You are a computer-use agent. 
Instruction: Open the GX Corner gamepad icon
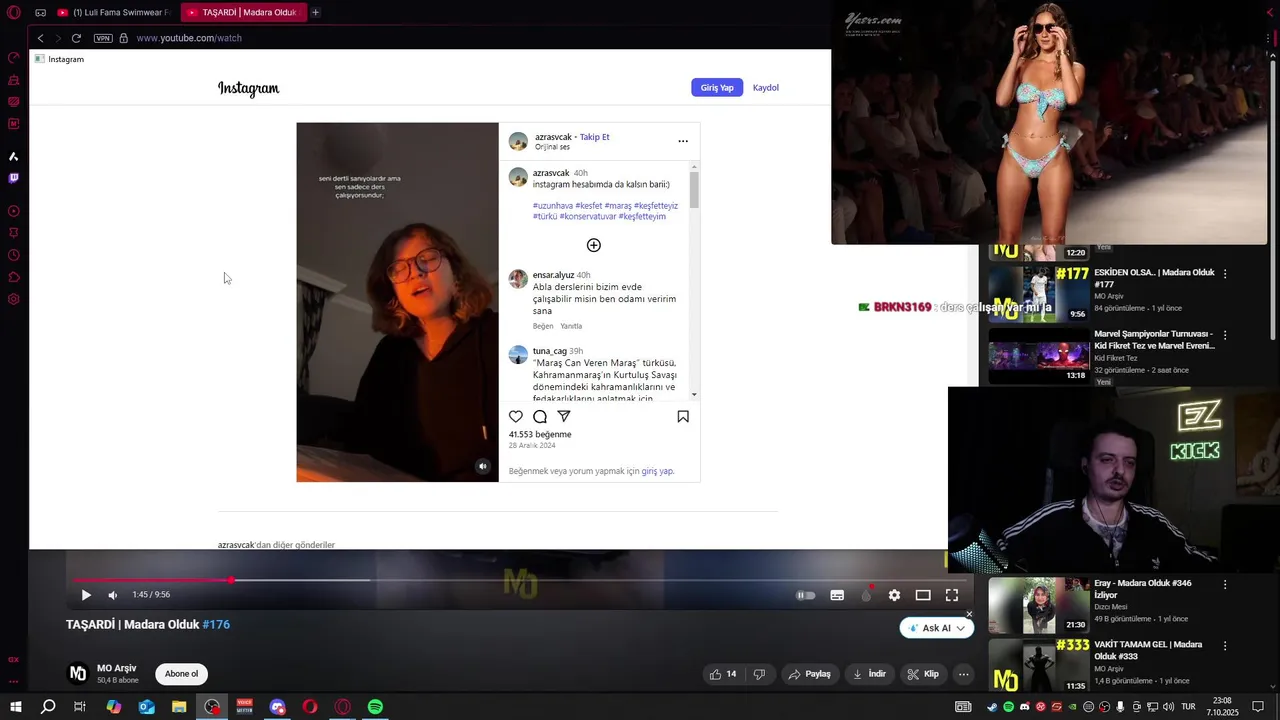40,13
